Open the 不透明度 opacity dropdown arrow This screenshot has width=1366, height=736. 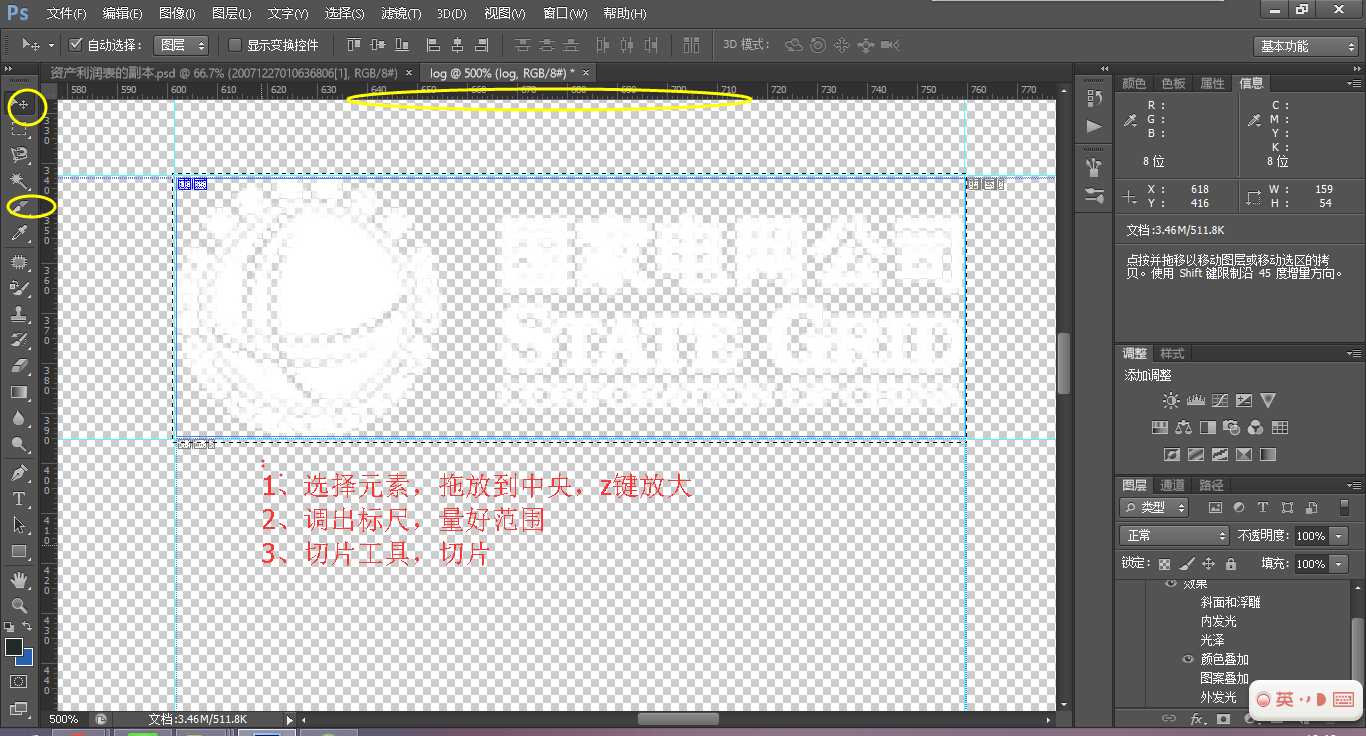click(x=1341, y=536)
